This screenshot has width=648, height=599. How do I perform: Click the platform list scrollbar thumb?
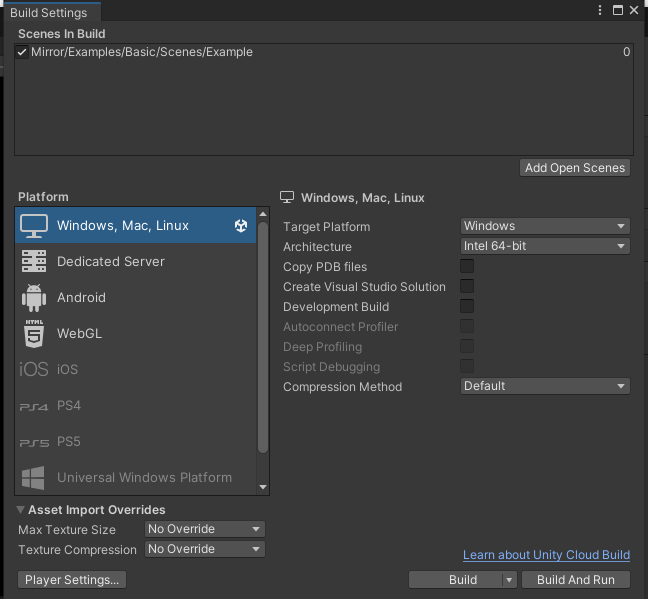pyautogui.click(x=263, y=337)
